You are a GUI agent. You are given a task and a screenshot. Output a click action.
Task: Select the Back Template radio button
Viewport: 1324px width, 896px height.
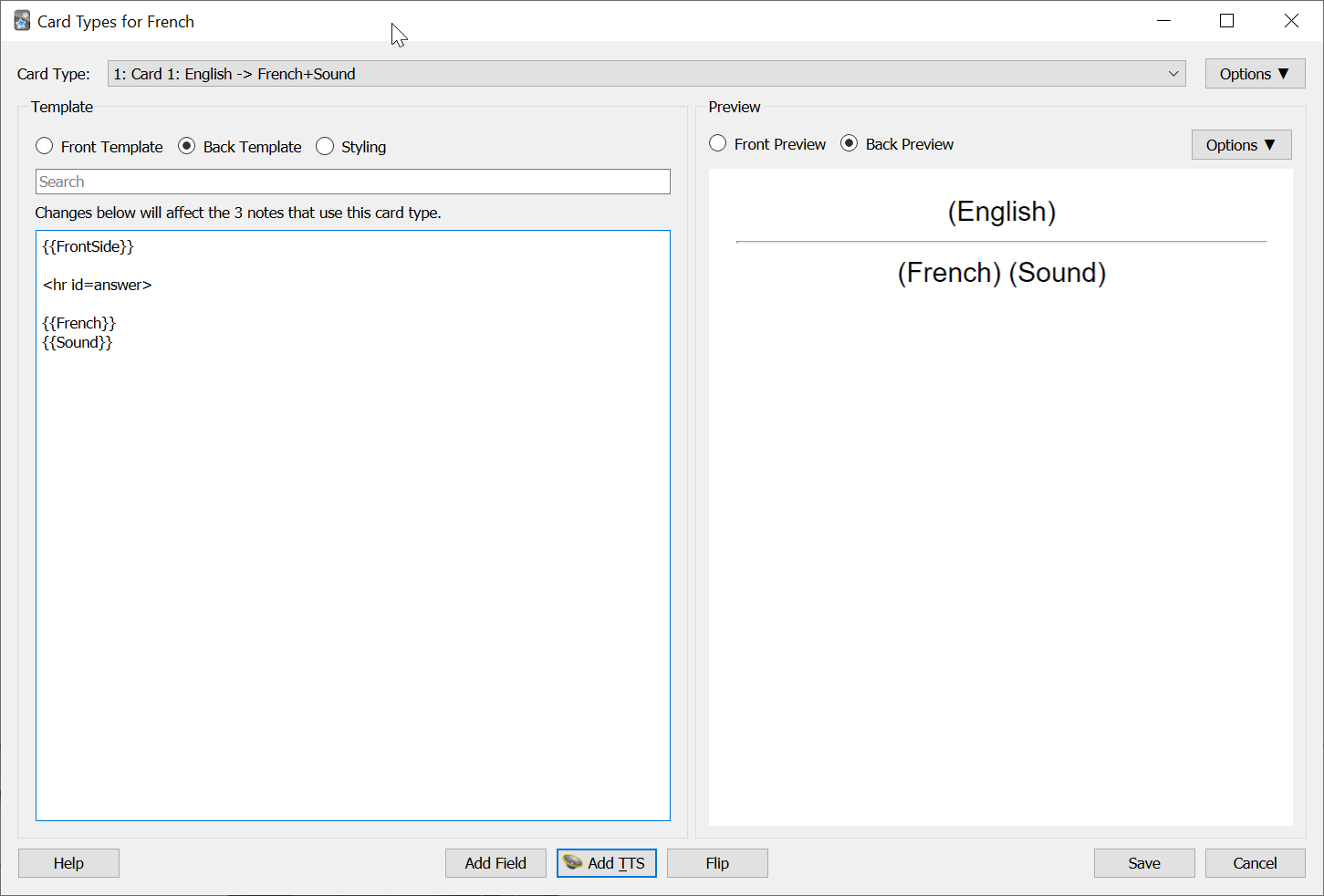pos(186,146)
